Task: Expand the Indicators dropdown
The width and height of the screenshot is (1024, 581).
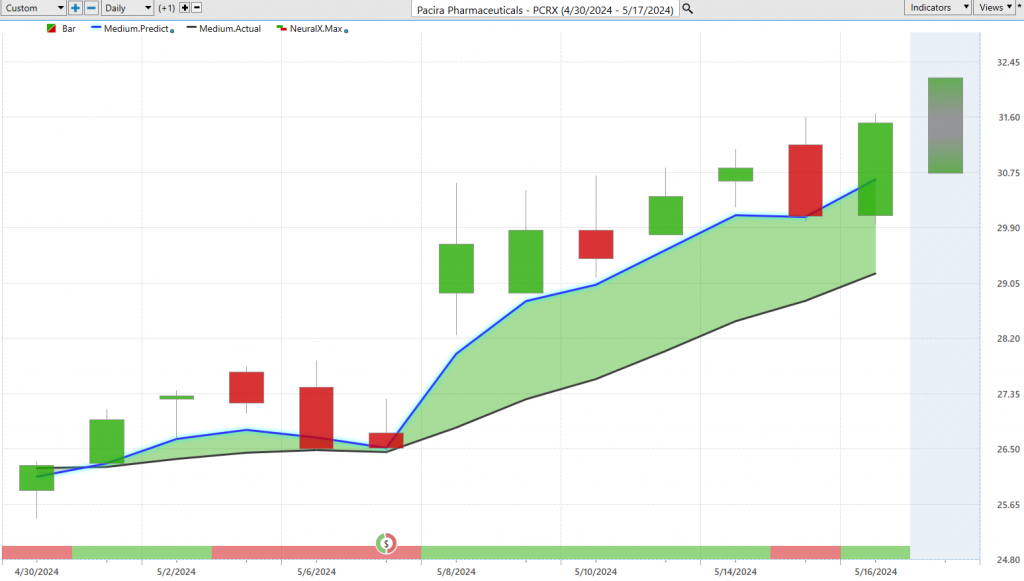Action: 938,8
